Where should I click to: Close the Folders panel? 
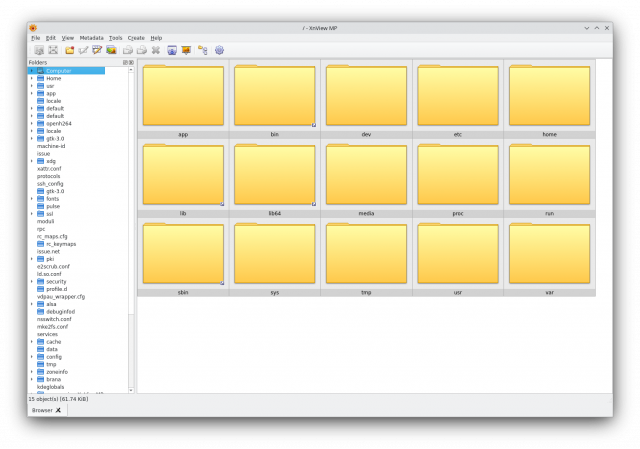coord(131,62)
